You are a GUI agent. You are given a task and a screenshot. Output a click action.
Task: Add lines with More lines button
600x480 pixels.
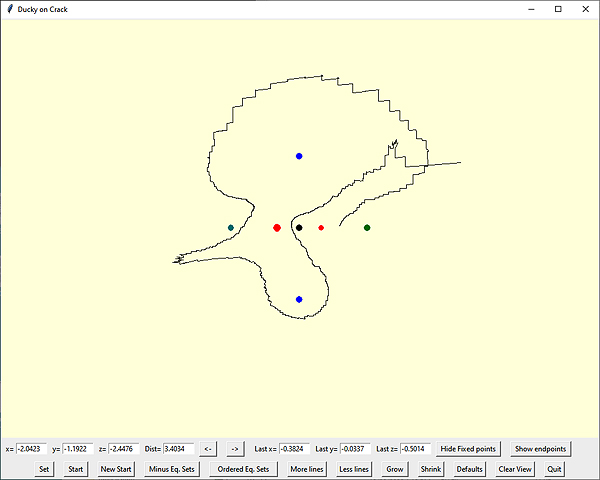[307, 469]
